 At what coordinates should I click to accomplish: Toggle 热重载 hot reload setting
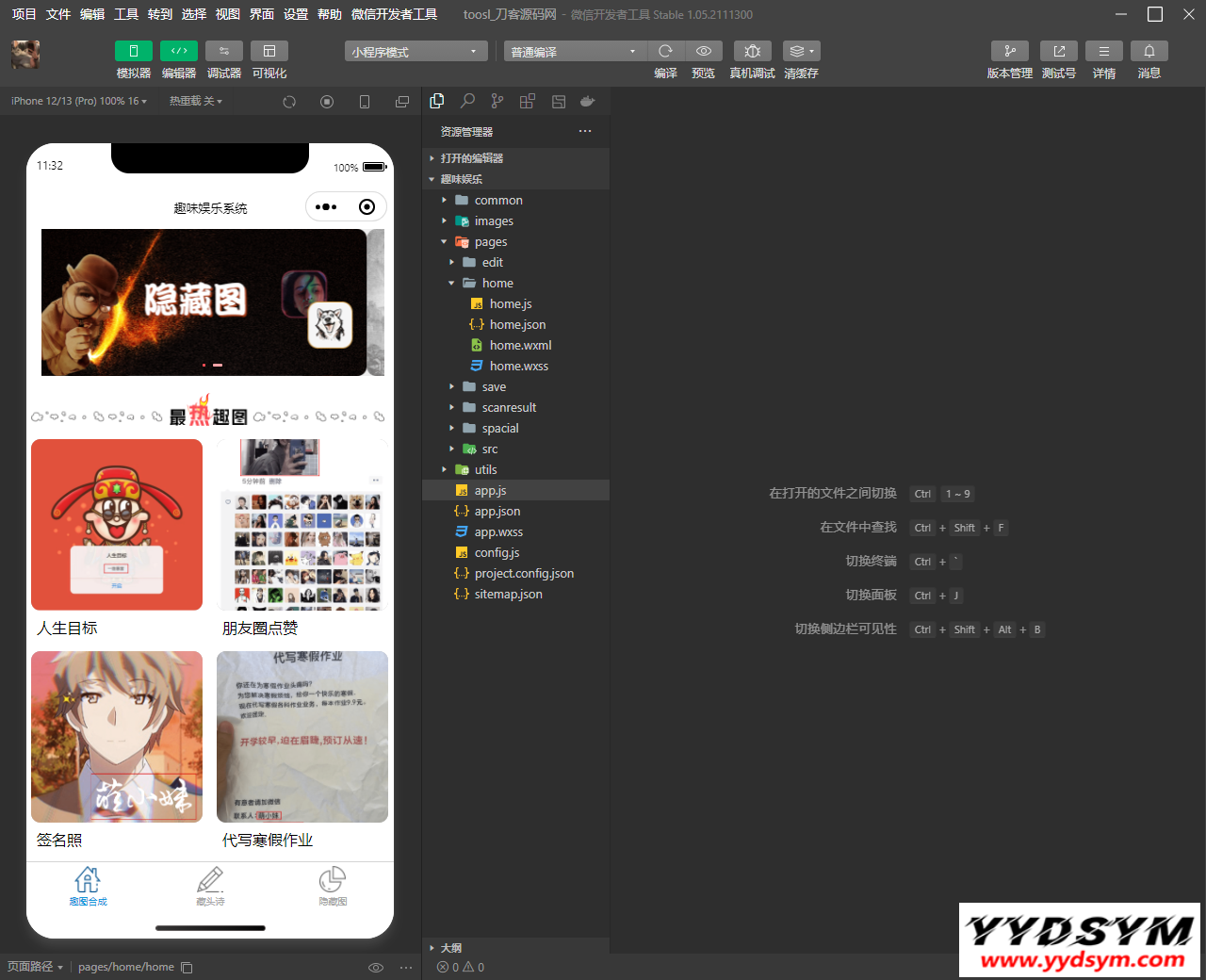(x=193, y=101)
